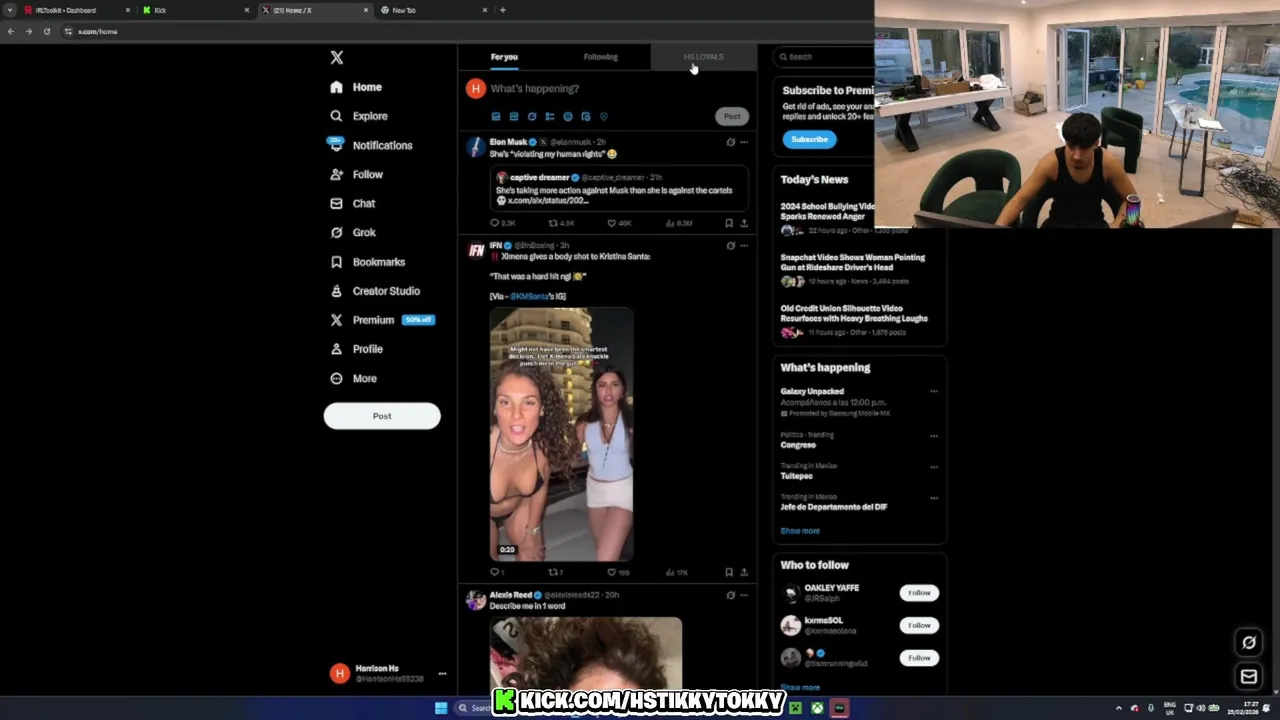Open the Harrison Hs account menu dots
The image size is (1280, 720).
[x=442, y=673]
